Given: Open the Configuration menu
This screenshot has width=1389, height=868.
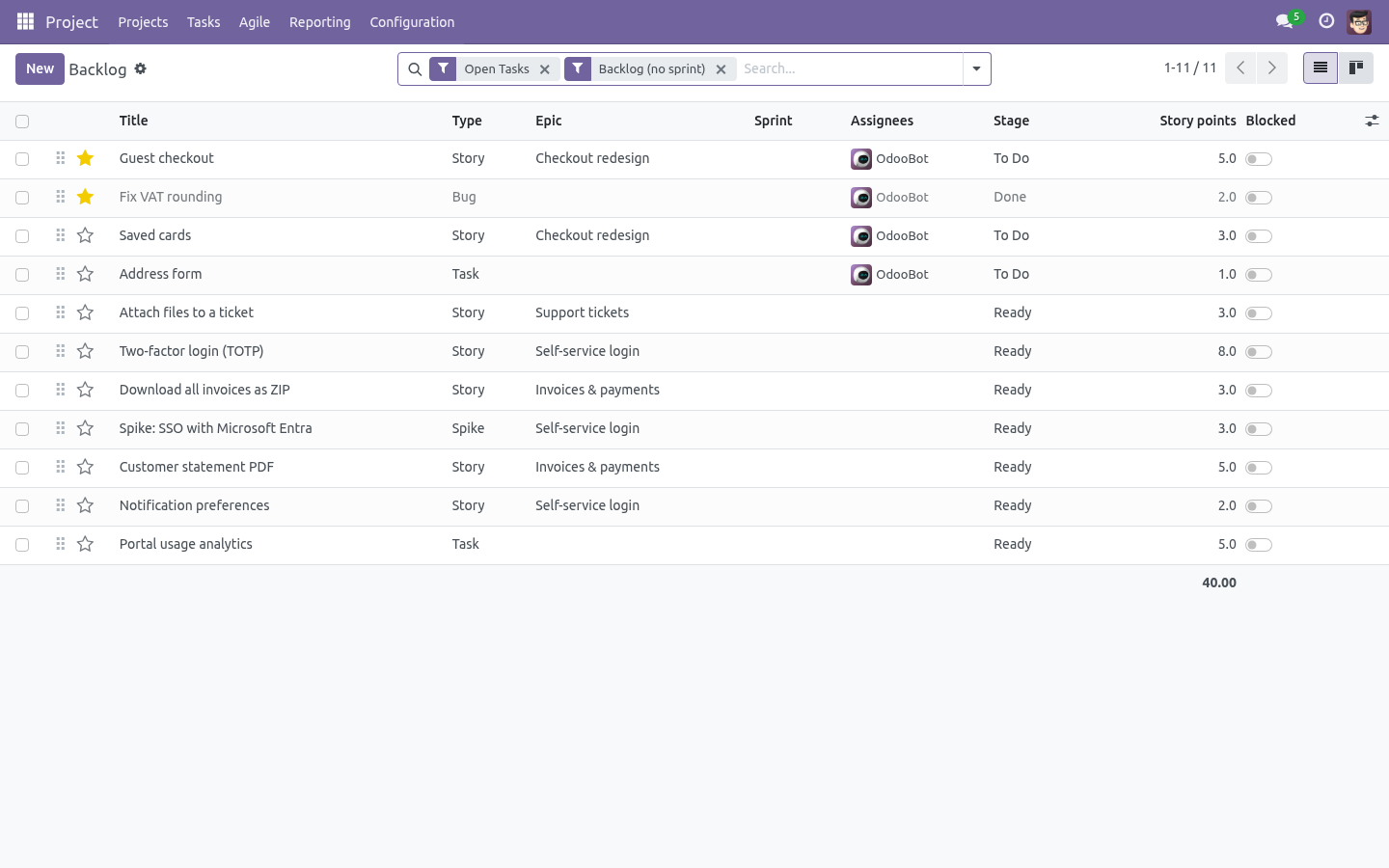Looking at the screenshot, I should coord(412,21).
